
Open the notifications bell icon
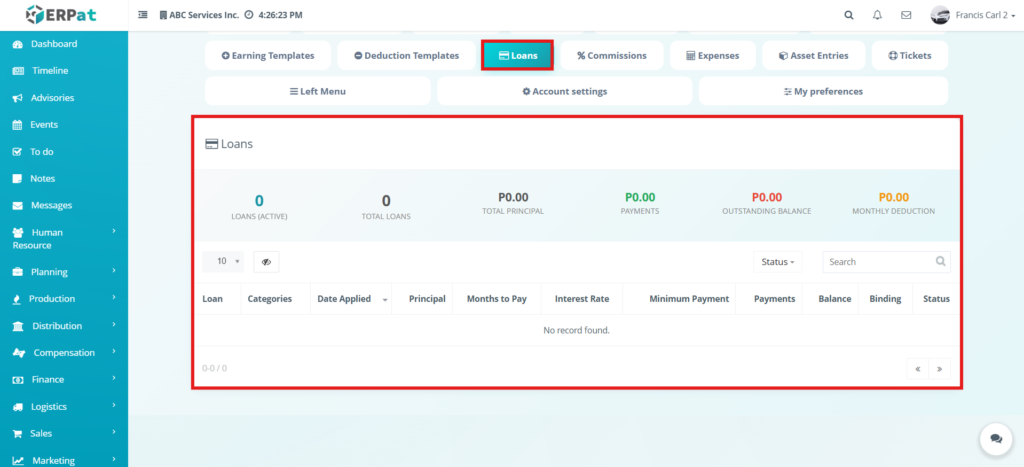tap(877, 15)
